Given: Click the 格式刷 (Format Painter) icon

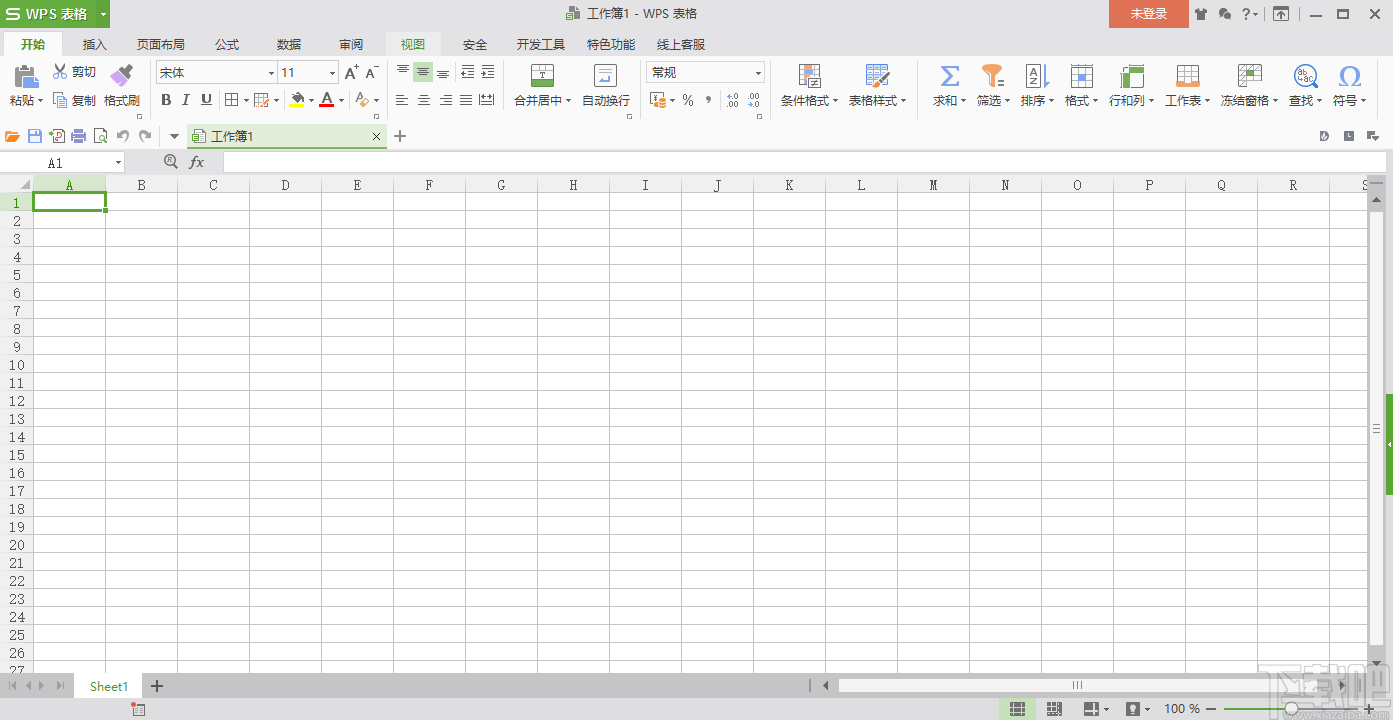Looking at the screenshot, I should [x=122, y=85].
